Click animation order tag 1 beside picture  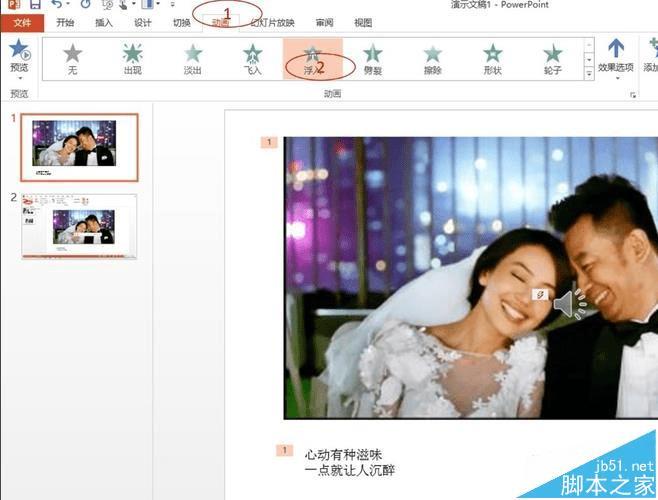tap(269, 142)
